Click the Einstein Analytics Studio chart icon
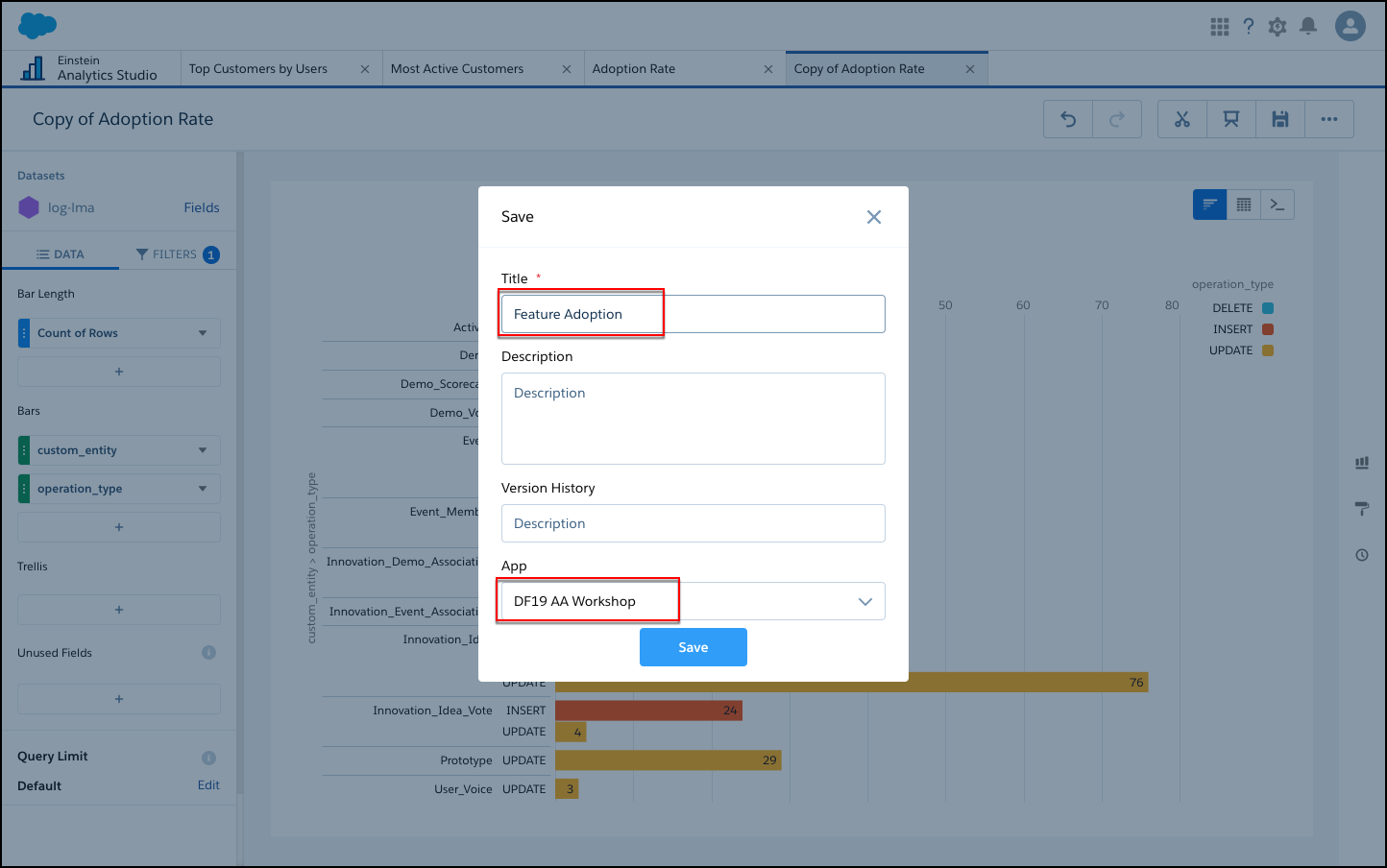 (33, 68)
